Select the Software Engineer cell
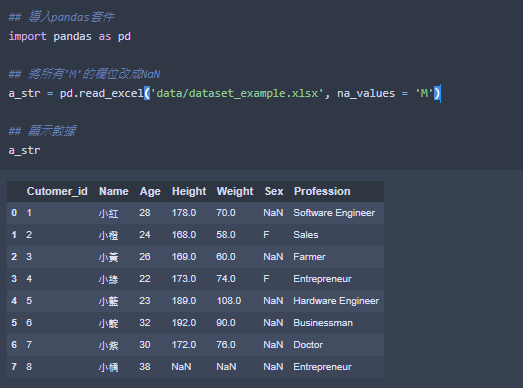The image size is (523, 388). [x=334, y=213]
